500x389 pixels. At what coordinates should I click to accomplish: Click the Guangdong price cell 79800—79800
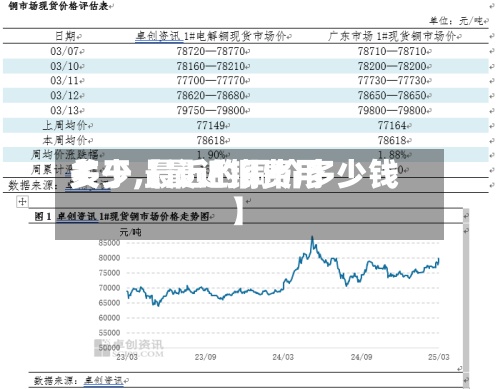pyautogui.click(x=392, y=110)
